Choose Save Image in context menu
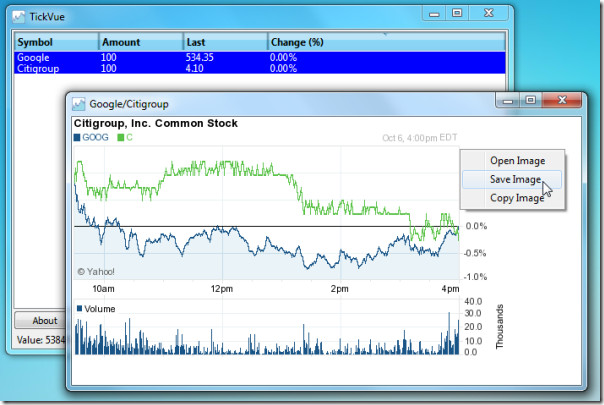The height and width of the screenshot is (405, 604). click(512, 180)
